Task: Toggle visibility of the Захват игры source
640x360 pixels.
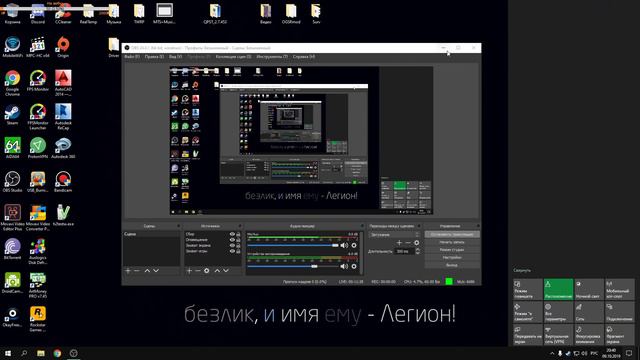Action: tap(232, 251)
